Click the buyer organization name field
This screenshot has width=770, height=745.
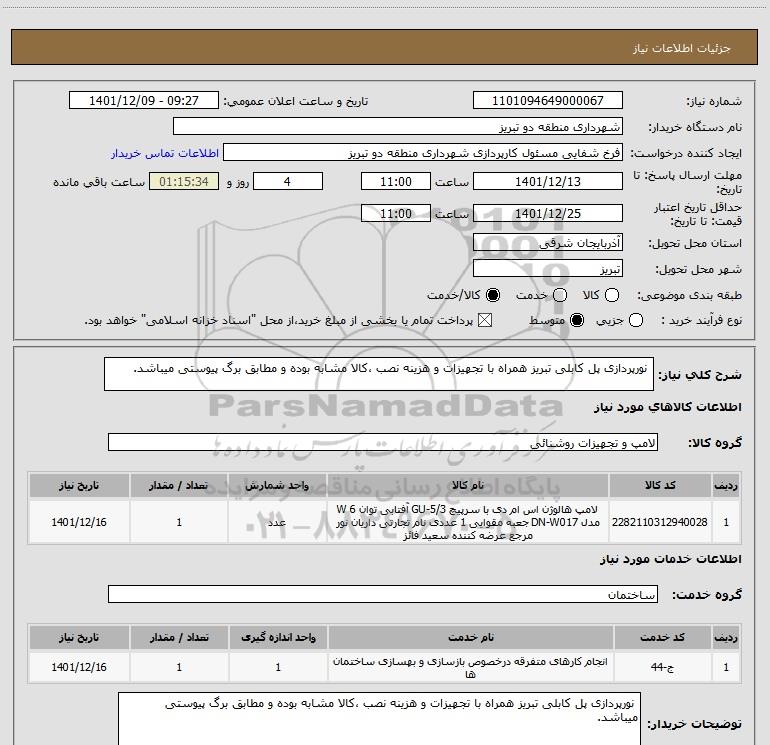398,126
